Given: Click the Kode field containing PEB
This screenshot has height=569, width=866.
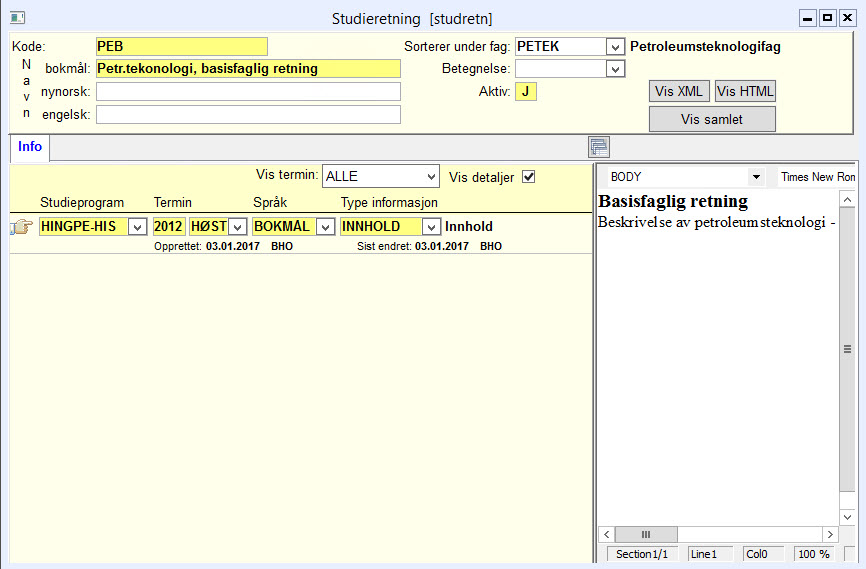Looking at the screenshot, I should [182, 46].
